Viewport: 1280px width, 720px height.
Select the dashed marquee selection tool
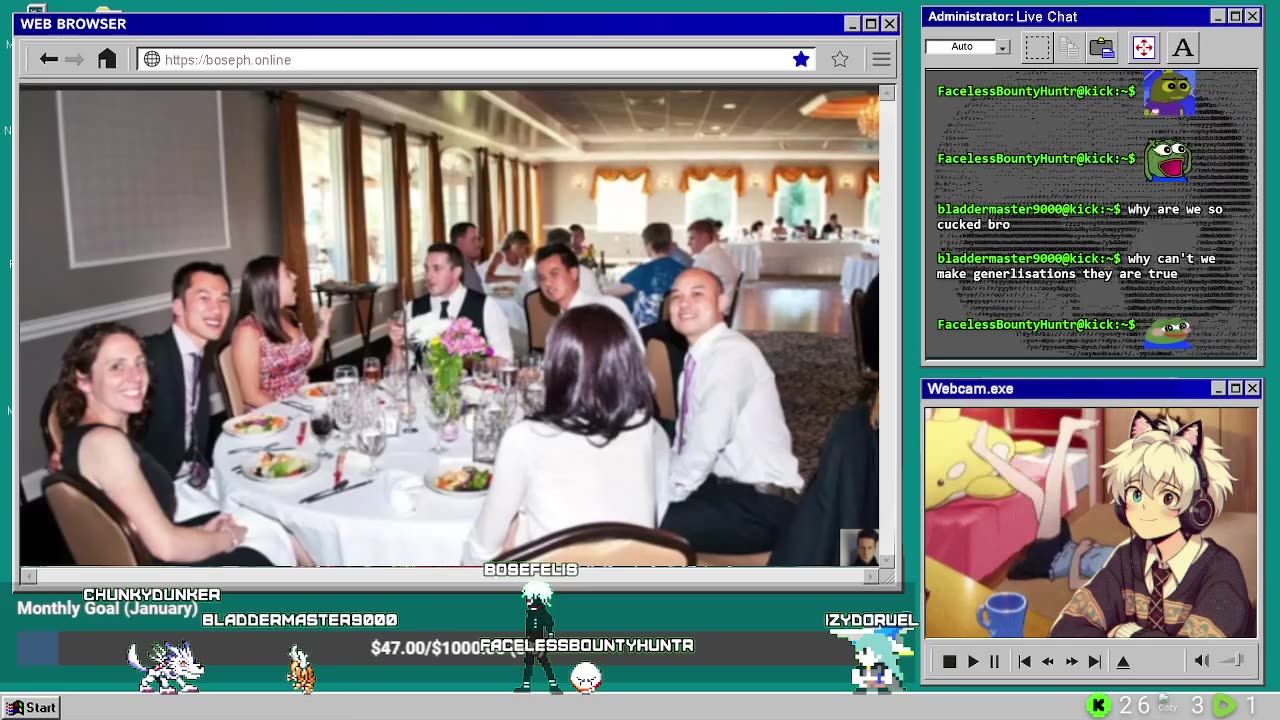coord(1037,47)
